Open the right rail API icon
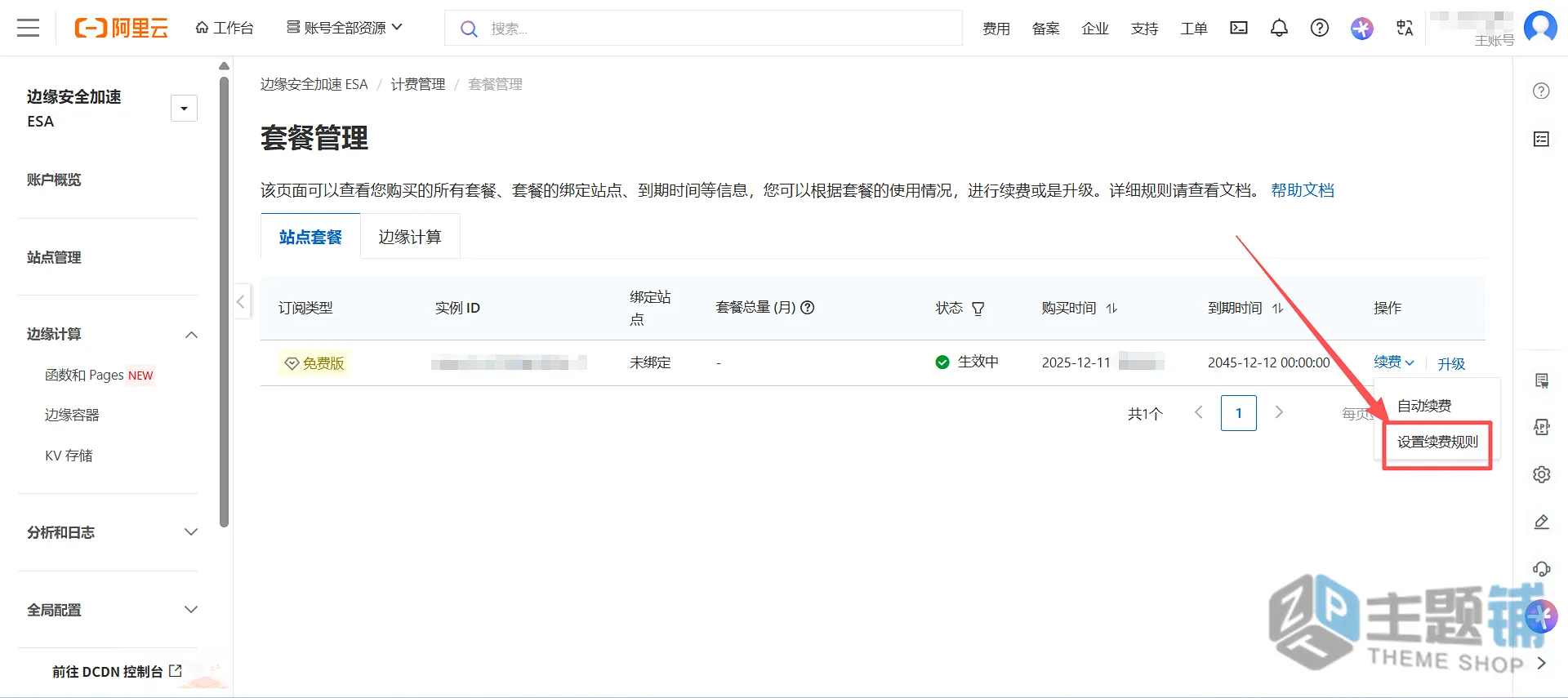1568x698 pixels. coord(1541,428)
